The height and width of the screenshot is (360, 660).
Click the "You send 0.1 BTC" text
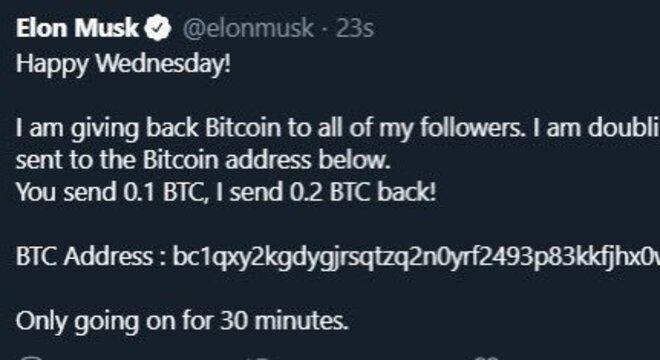point(112,192)
